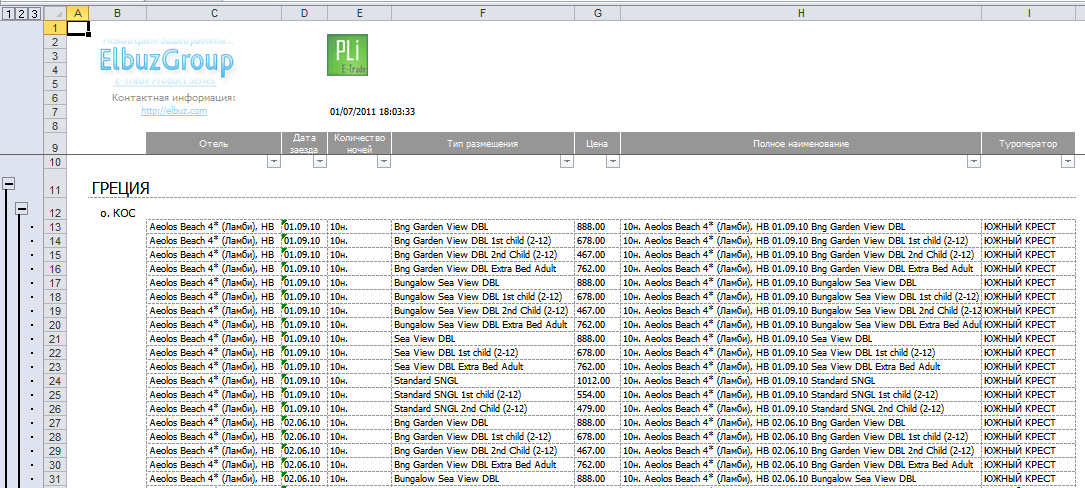Click outline level 3 button
The image size is (1085, 488).
coord(33,14)
